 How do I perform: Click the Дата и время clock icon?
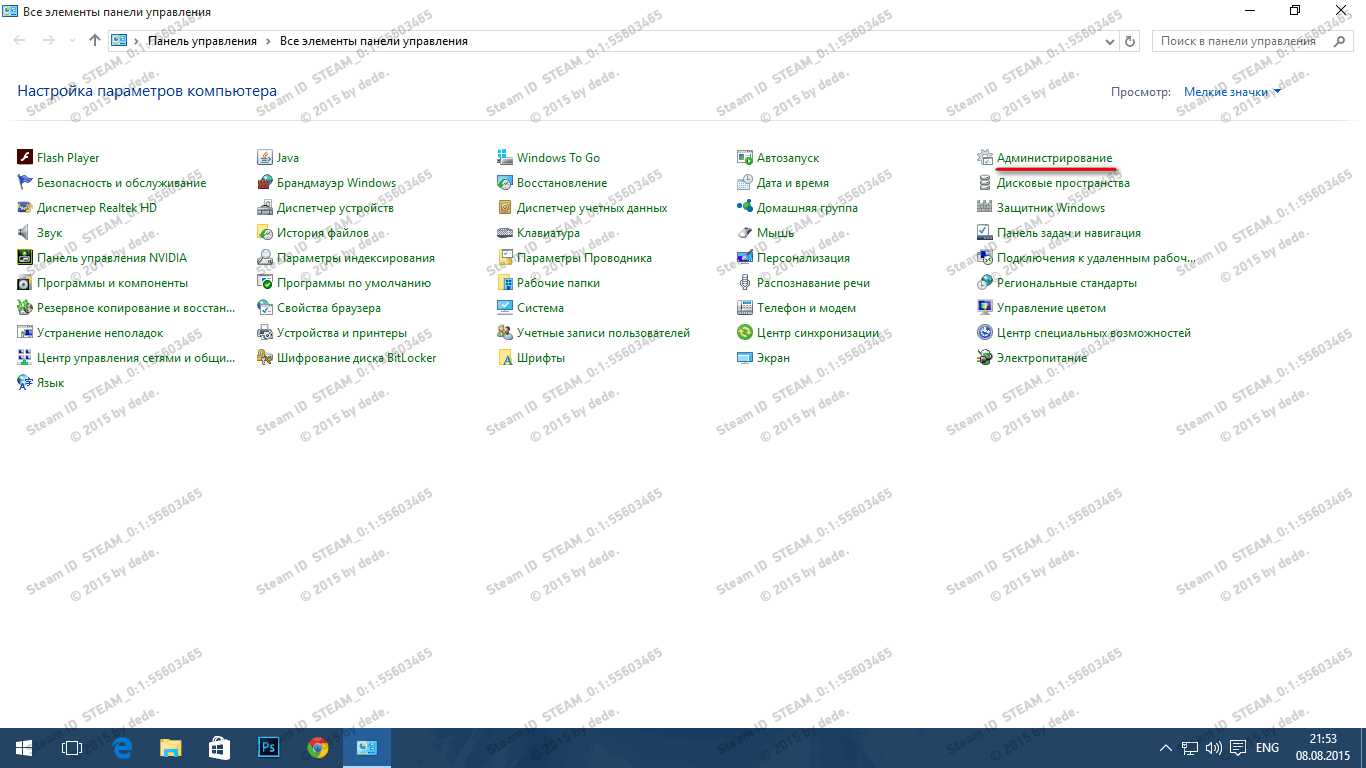pos(745,183)
